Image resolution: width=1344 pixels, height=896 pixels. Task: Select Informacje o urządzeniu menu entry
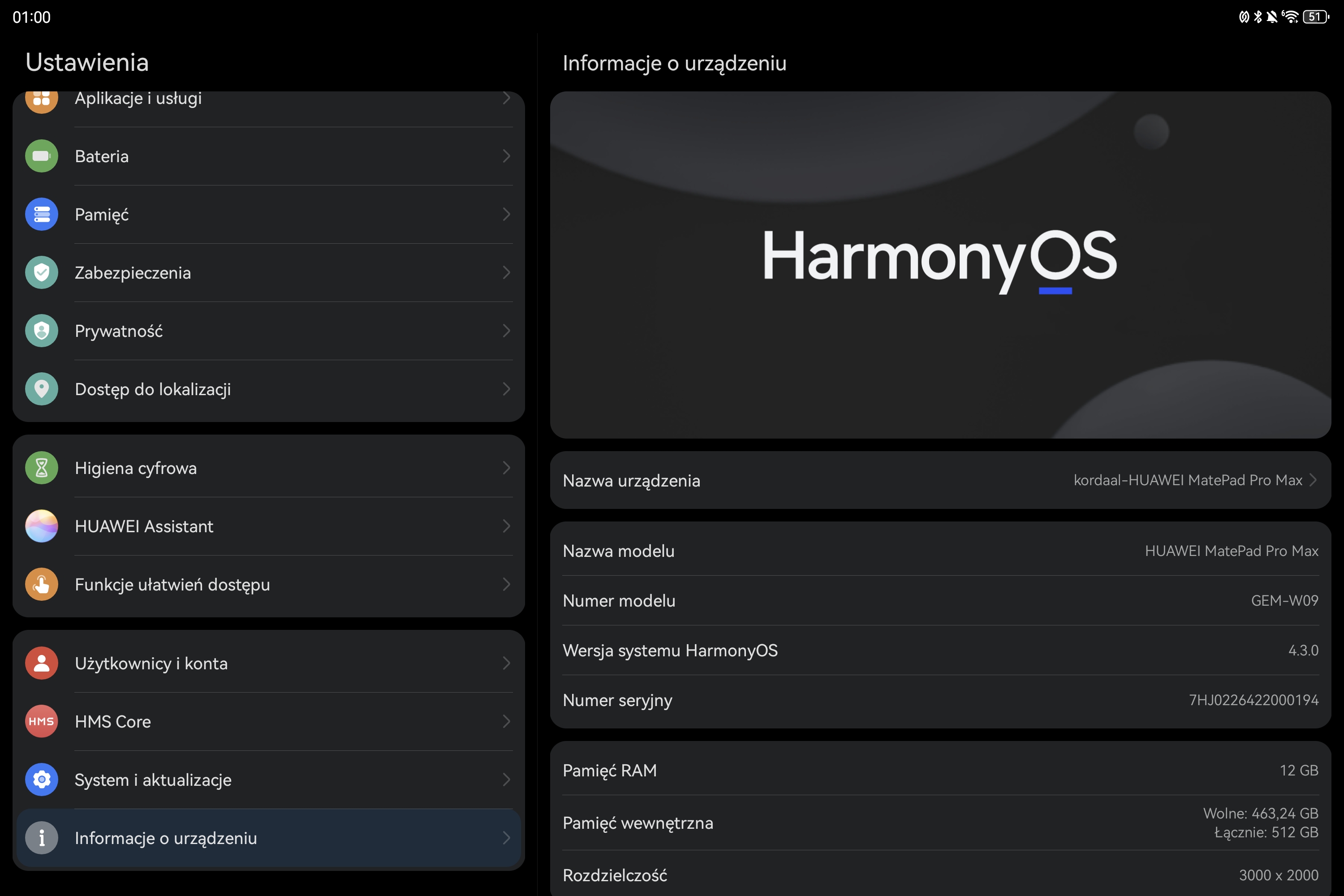click(268, 838)
